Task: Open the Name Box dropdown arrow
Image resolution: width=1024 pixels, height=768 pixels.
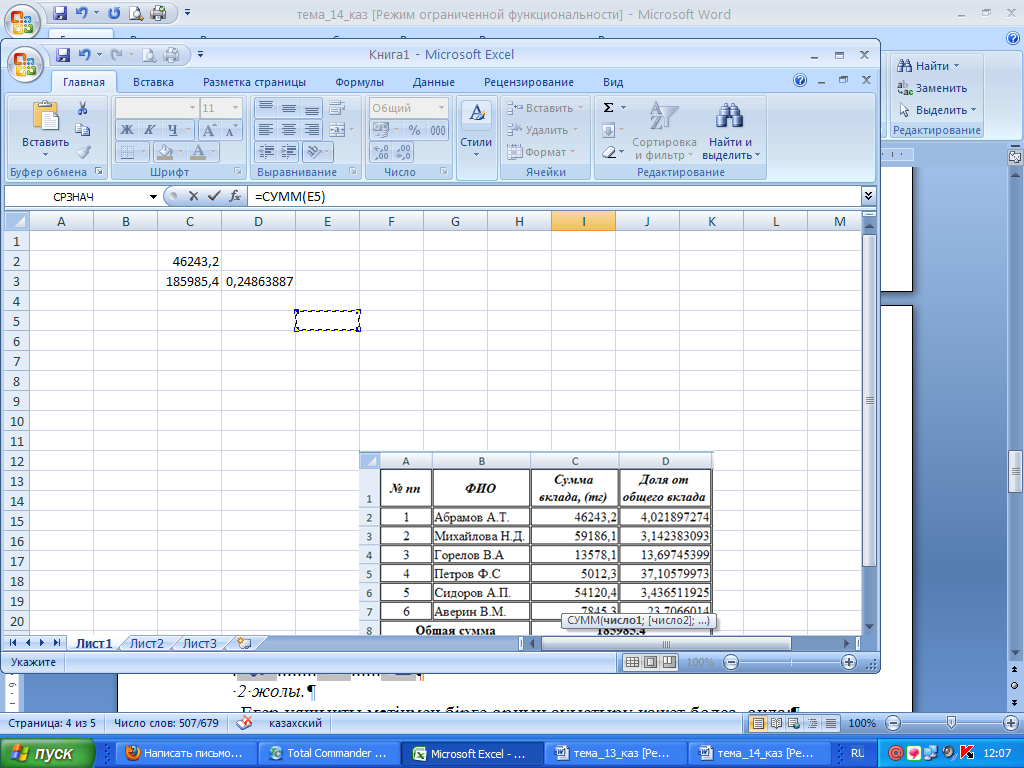Action: click(x=153, y=197)
